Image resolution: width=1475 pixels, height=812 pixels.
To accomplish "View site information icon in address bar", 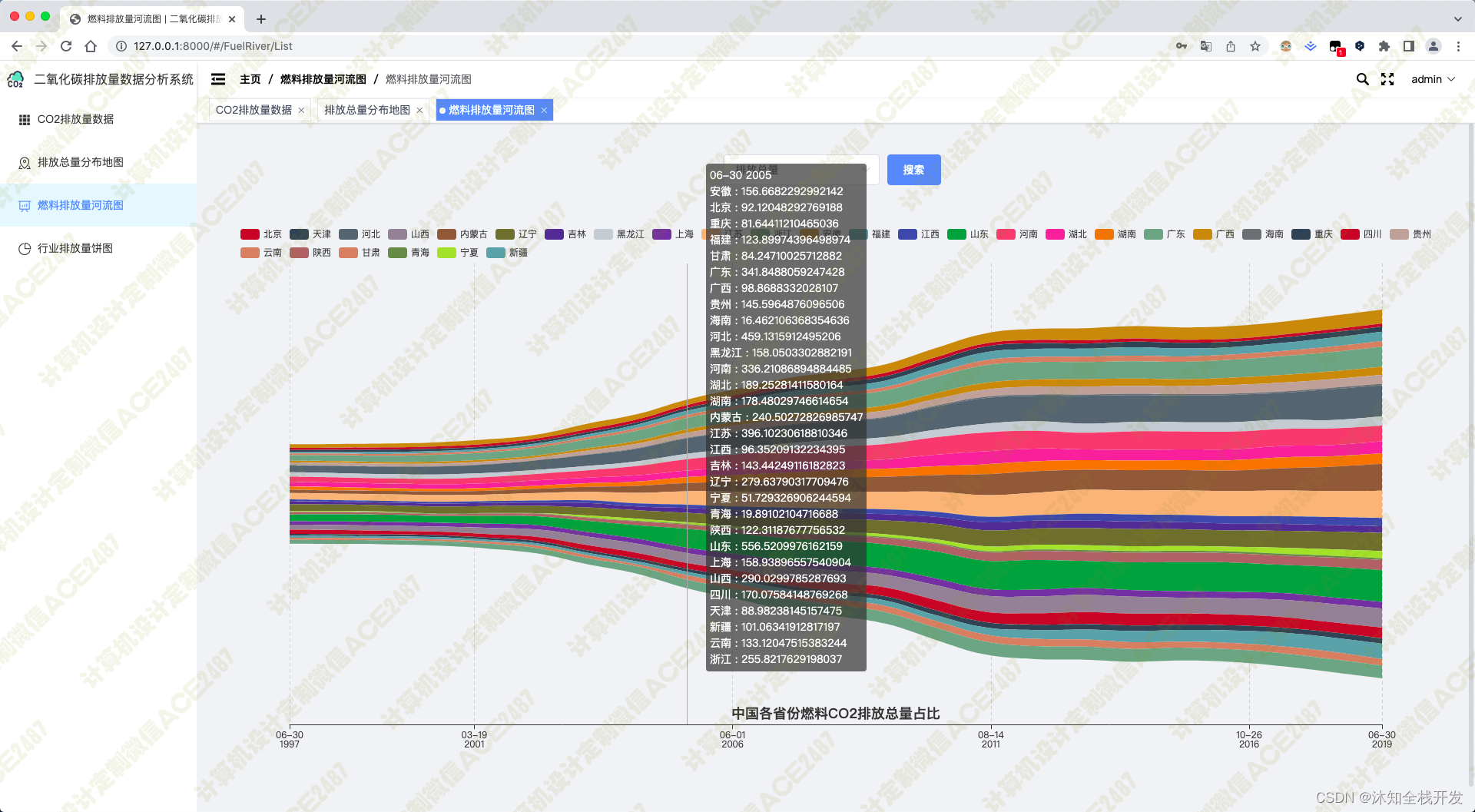I will pyautogui.click(x=121, y=46).
